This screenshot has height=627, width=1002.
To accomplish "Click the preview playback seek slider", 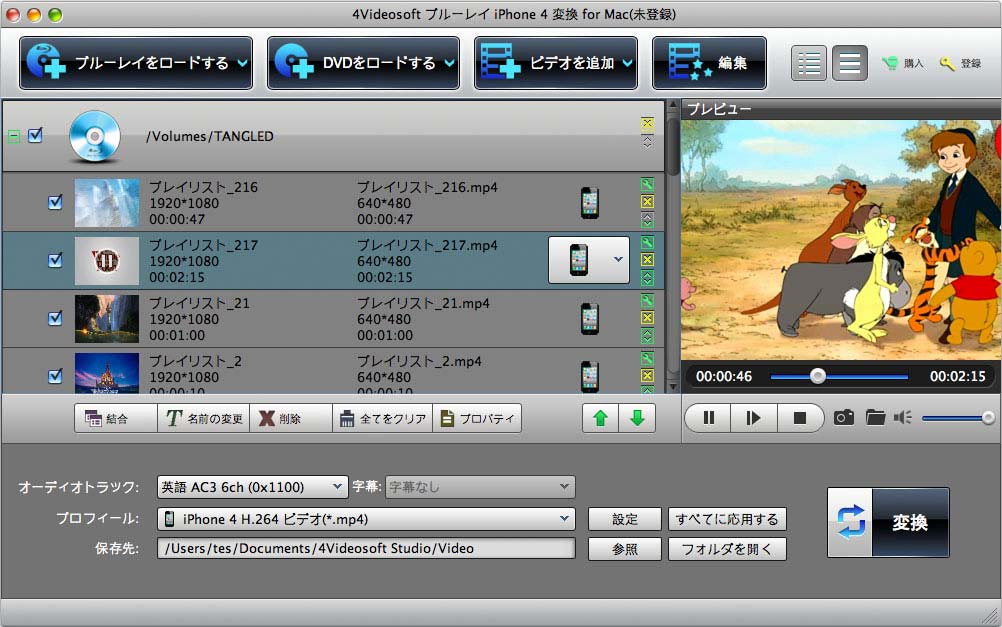I will [838, 377].
